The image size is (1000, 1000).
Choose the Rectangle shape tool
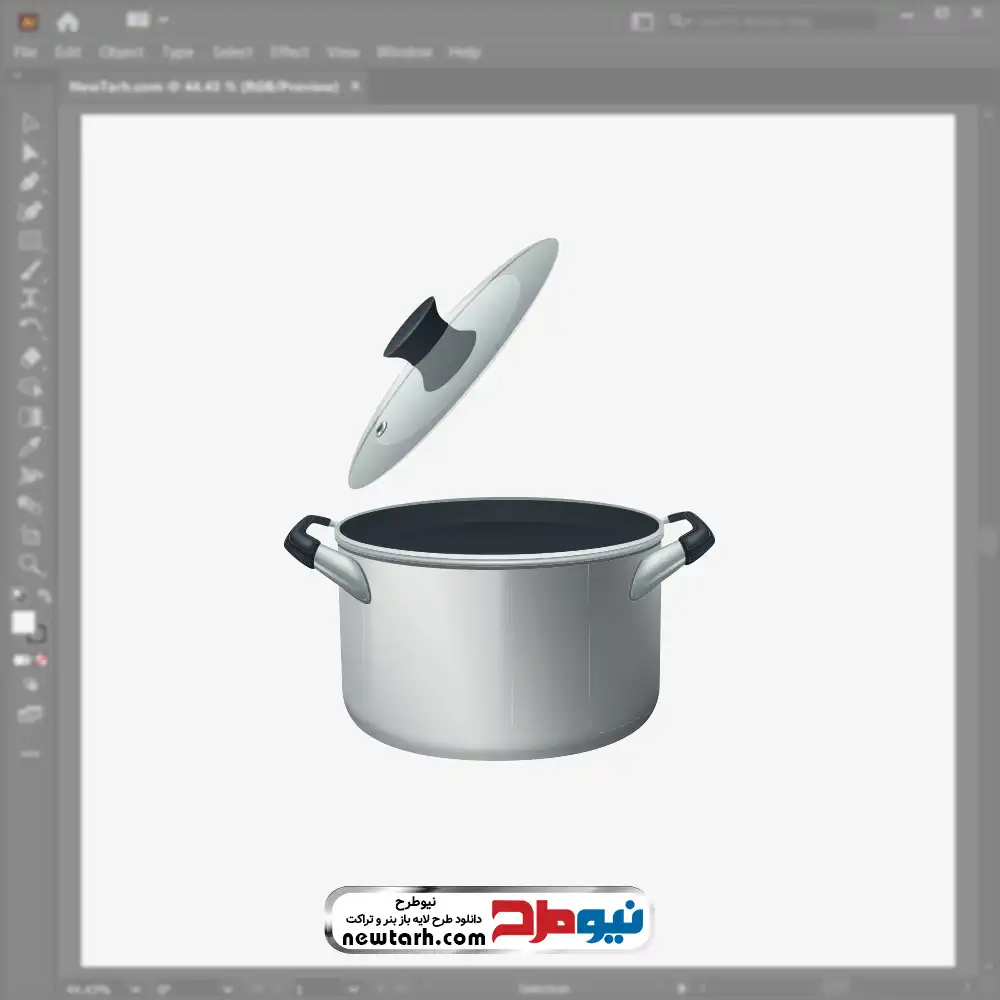coord(30,241)
